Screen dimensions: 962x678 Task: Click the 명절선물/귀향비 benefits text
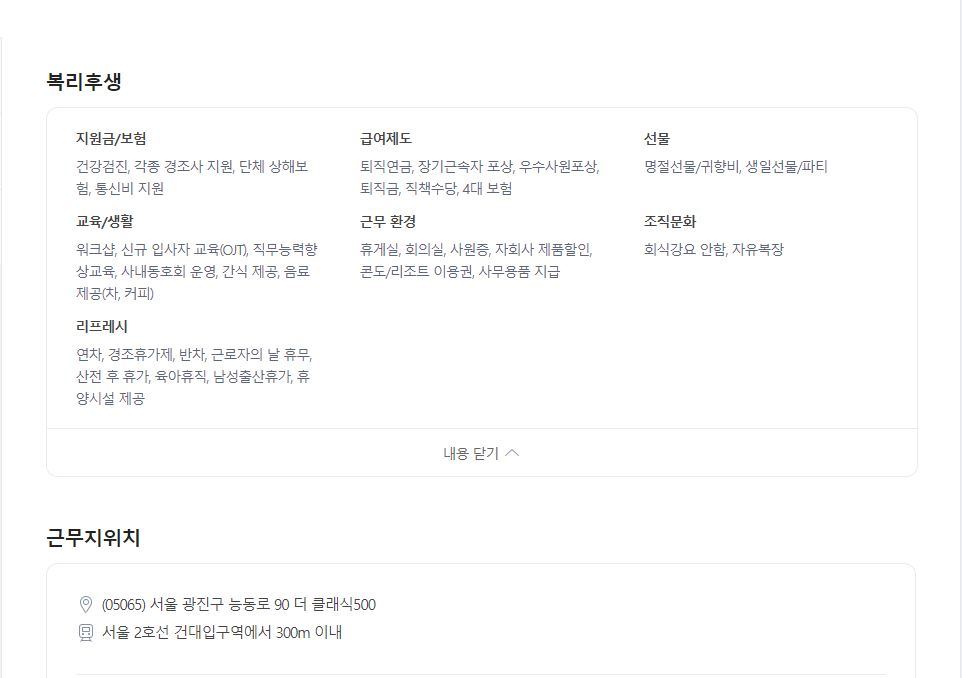click(x=691, y=166)
